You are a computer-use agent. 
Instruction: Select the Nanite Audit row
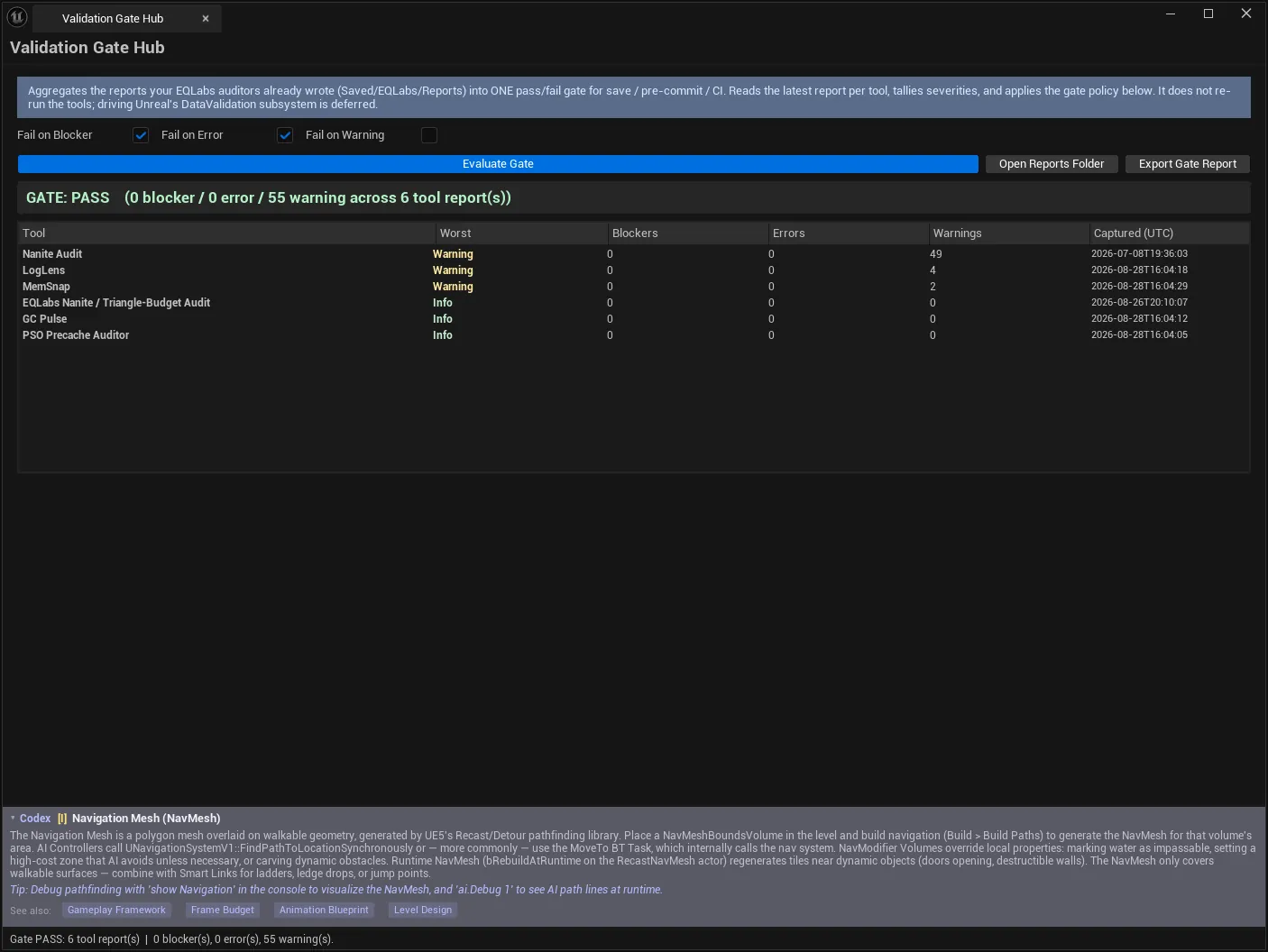point(633,254)
